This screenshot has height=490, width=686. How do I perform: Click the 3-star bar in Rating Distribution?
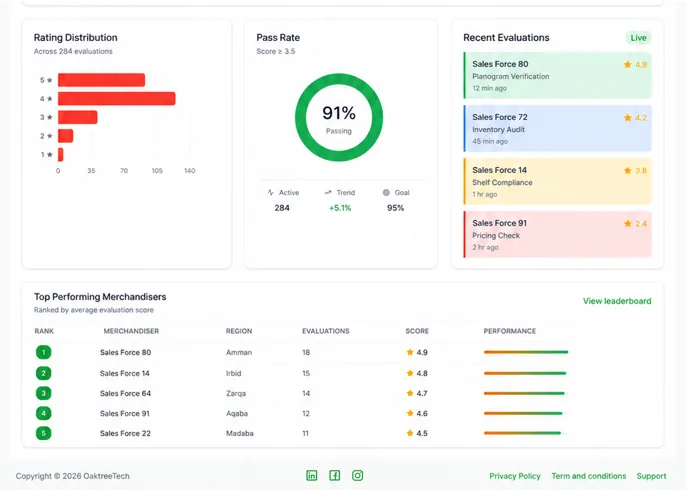pyautogui.click(x=77, y=117)
